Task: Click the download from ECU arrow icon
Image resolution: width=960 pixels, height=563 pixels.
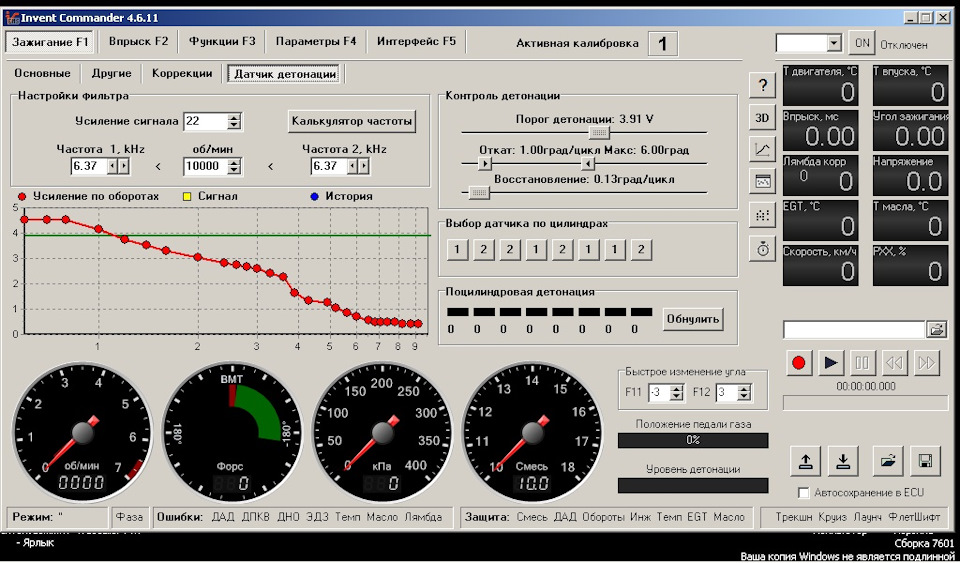Action: (843, 461)
